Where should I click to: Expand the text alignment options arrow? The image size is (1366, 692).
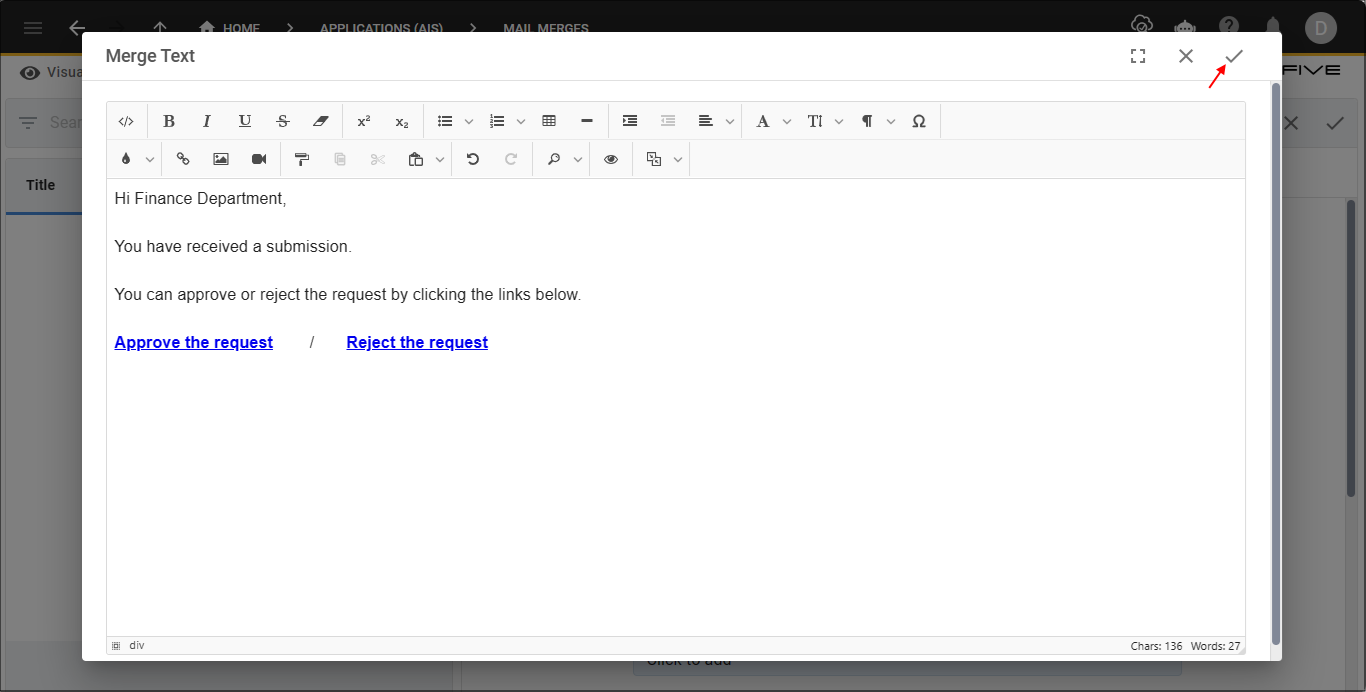[730, 121]
